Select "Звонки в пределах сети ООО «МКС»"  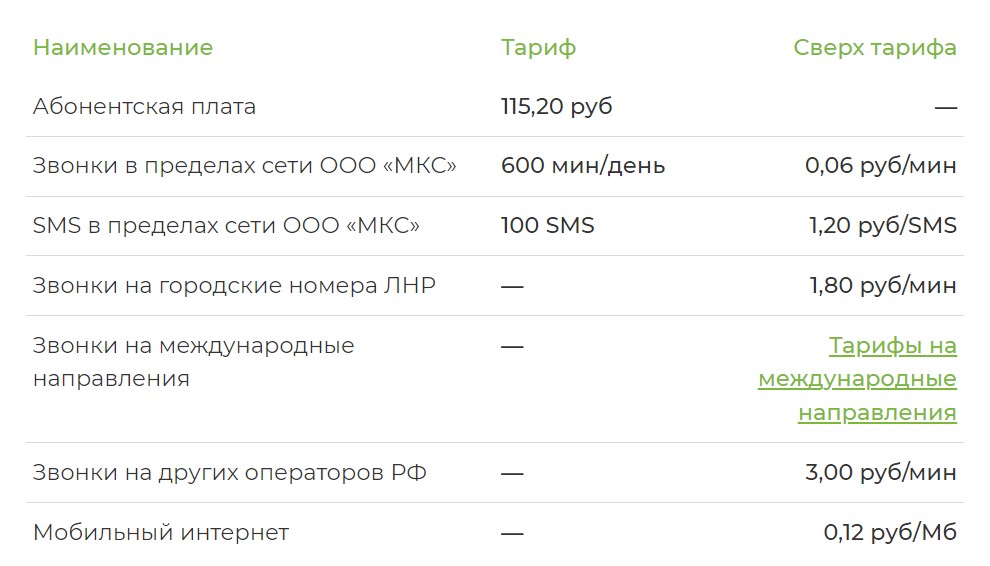(244, 166)
